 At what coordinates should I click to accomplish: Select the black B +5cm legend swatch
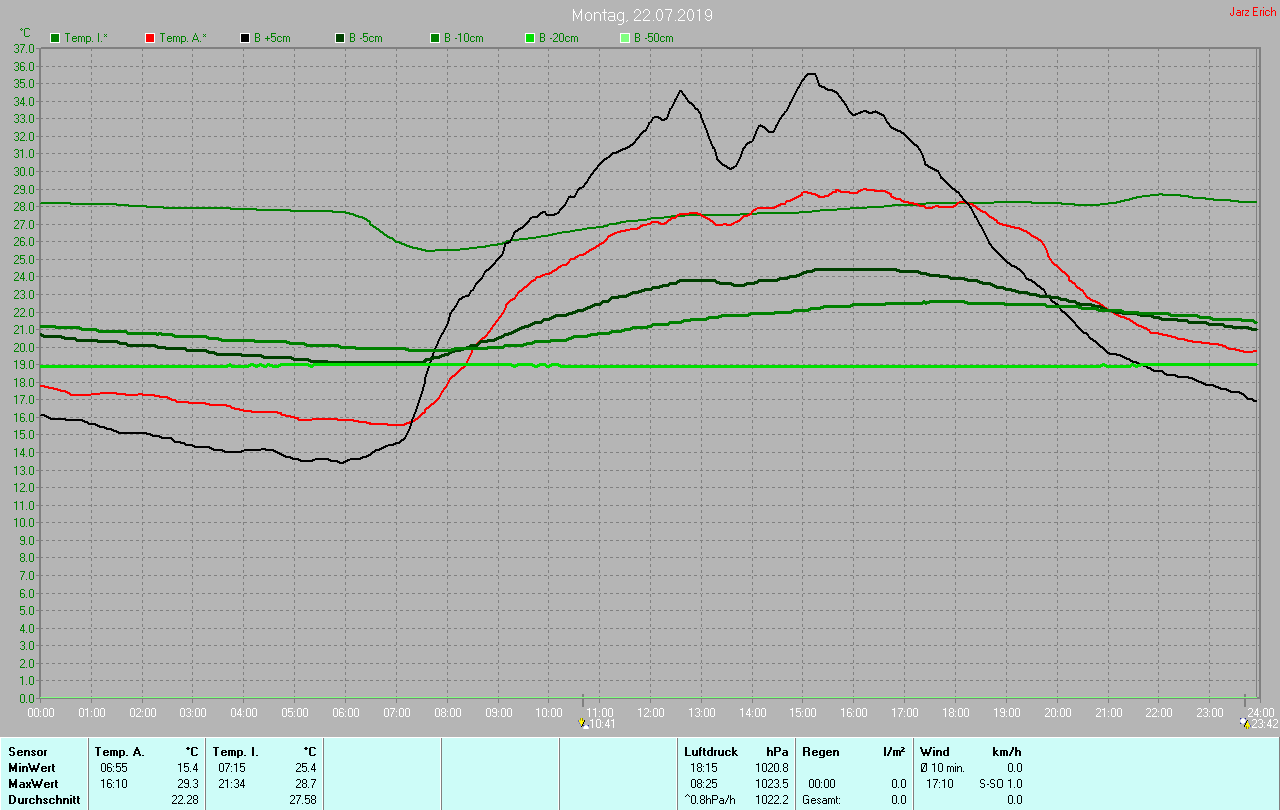[x=245, y=38]
